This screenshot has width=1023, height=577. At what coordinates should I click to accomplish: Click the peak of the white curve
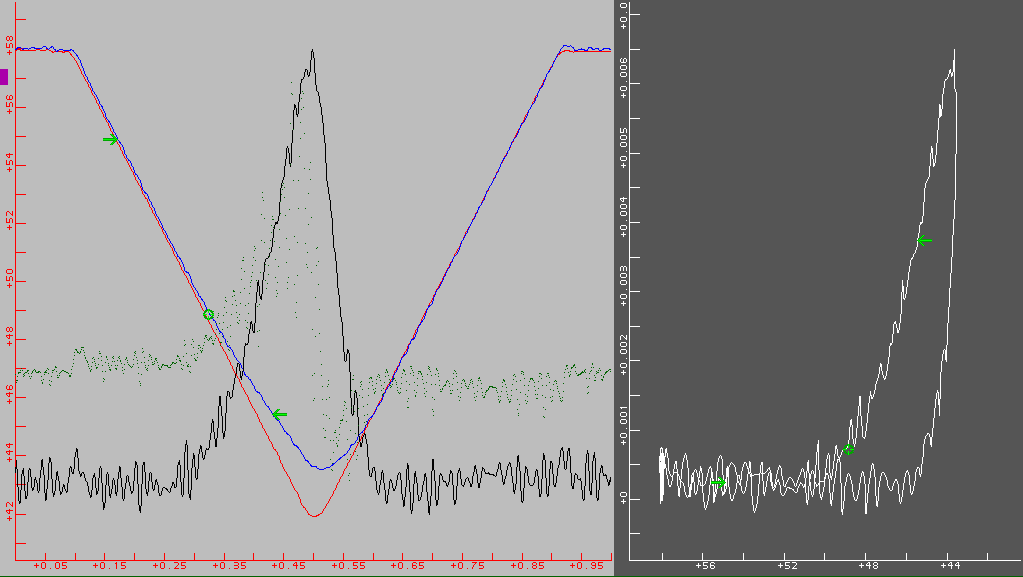tap(954, 50)
